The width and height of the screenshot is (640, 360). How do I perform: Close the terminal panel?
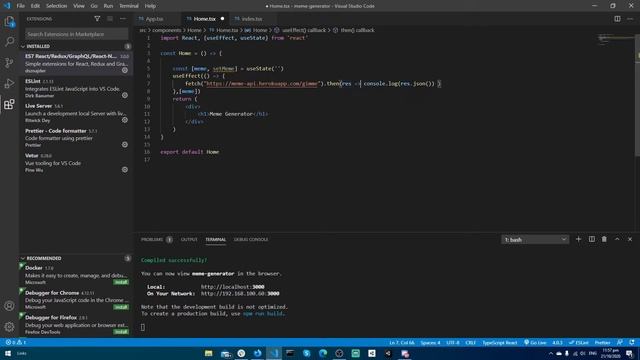[630, 239]
